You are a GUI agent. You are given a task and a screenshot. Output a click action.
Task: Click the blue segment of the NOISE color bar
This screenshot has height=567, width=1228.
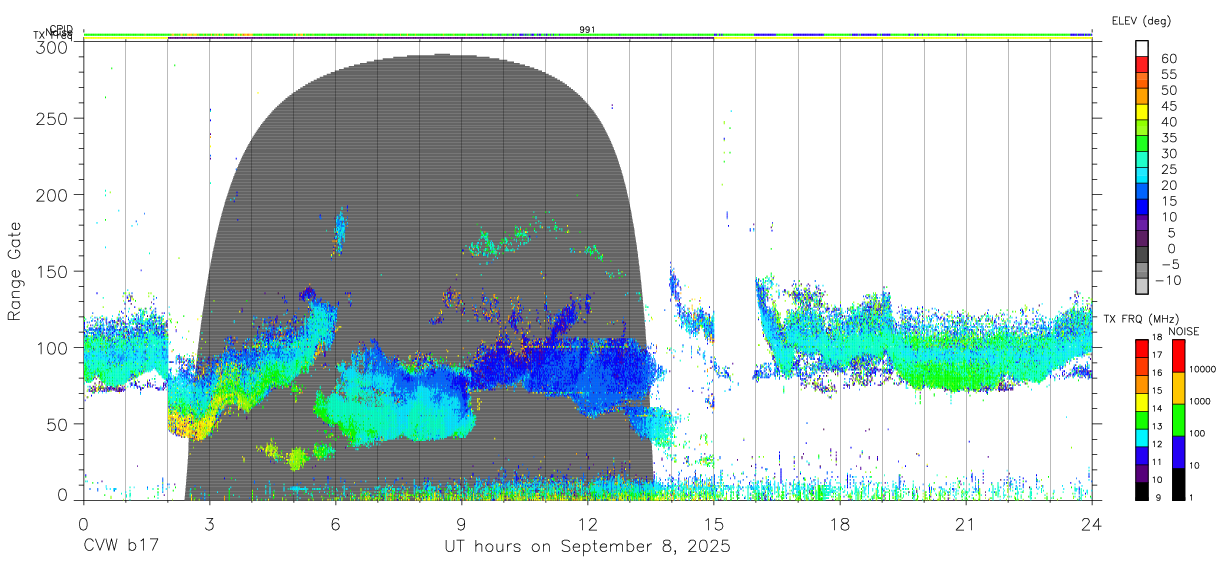point(1177,451)
